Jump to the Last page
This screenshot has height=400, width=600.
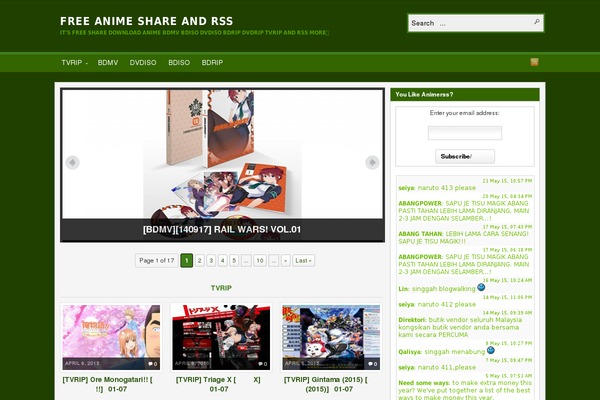pos(303,261)
